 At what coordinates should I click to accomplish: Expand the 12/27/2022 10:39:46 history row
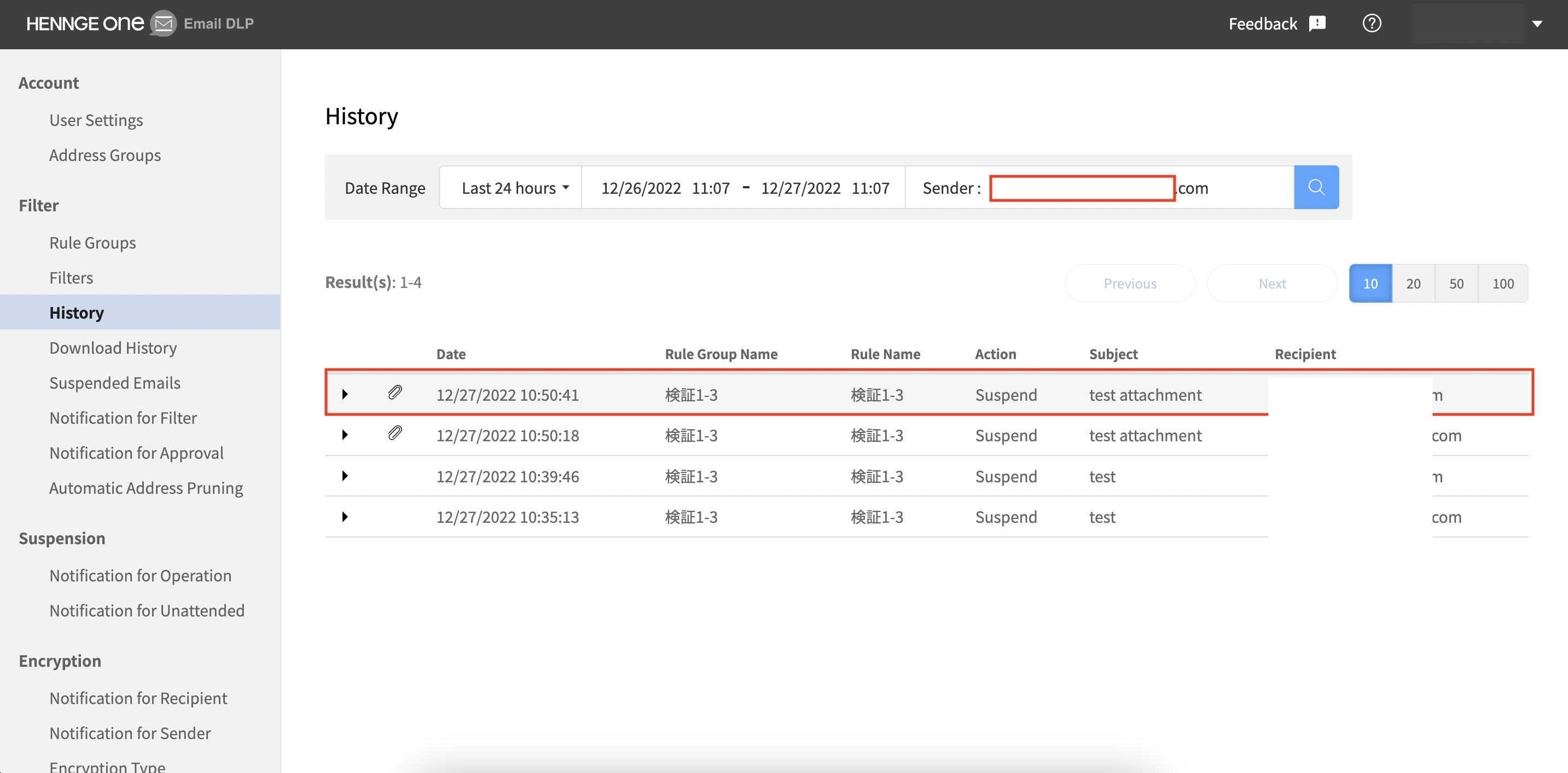tap(345, 476)
